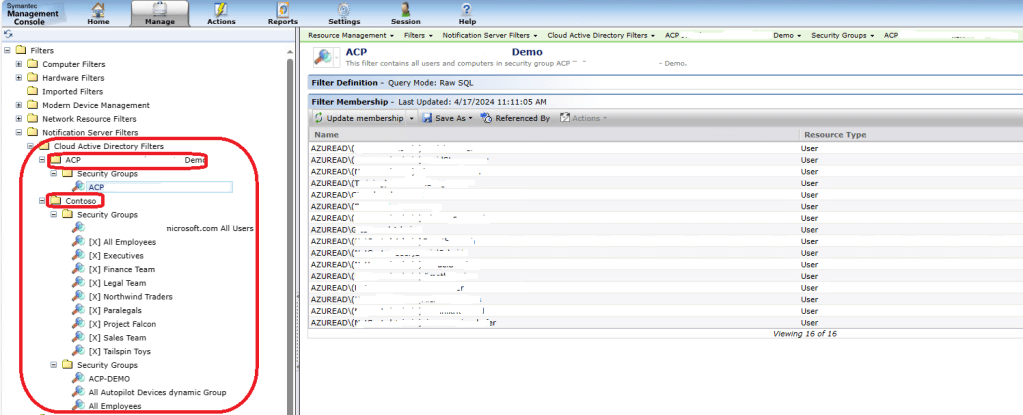Click the refresh icon above the tree
Image resolution: width=1023 pixels, height=415 pixels.
click(8, 34)
